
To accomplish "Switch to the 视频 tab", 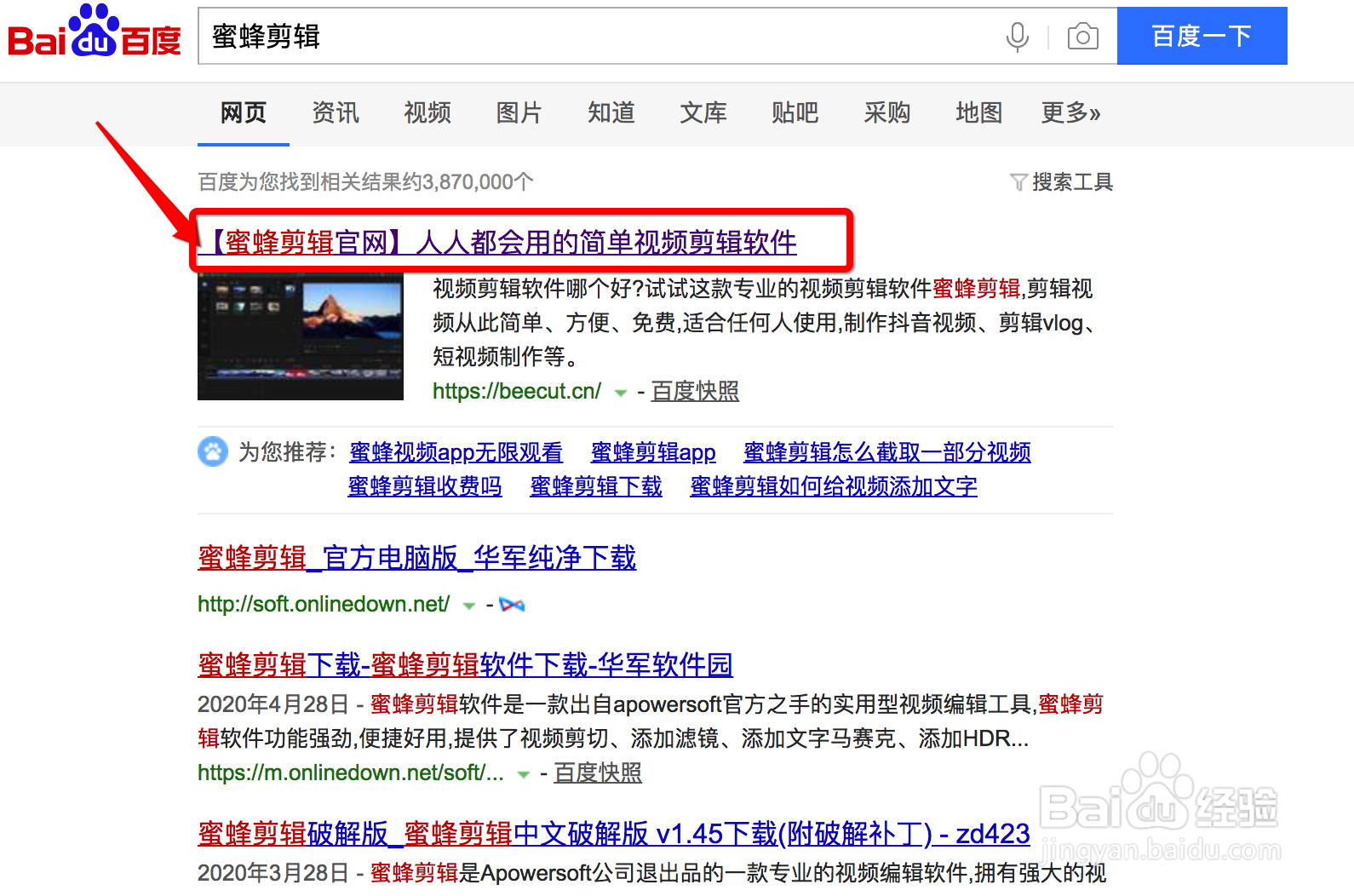I will pos(427,112).
